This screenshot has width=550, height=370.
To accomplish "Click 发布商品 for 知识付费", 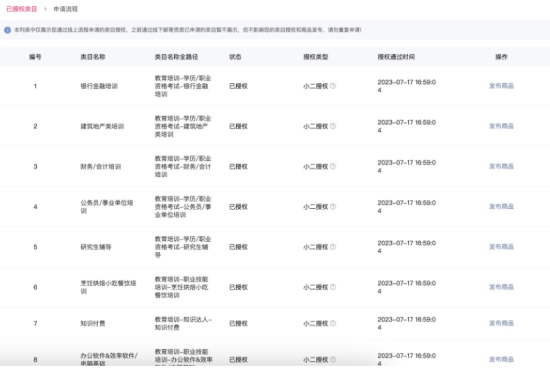I will (501, 323).
